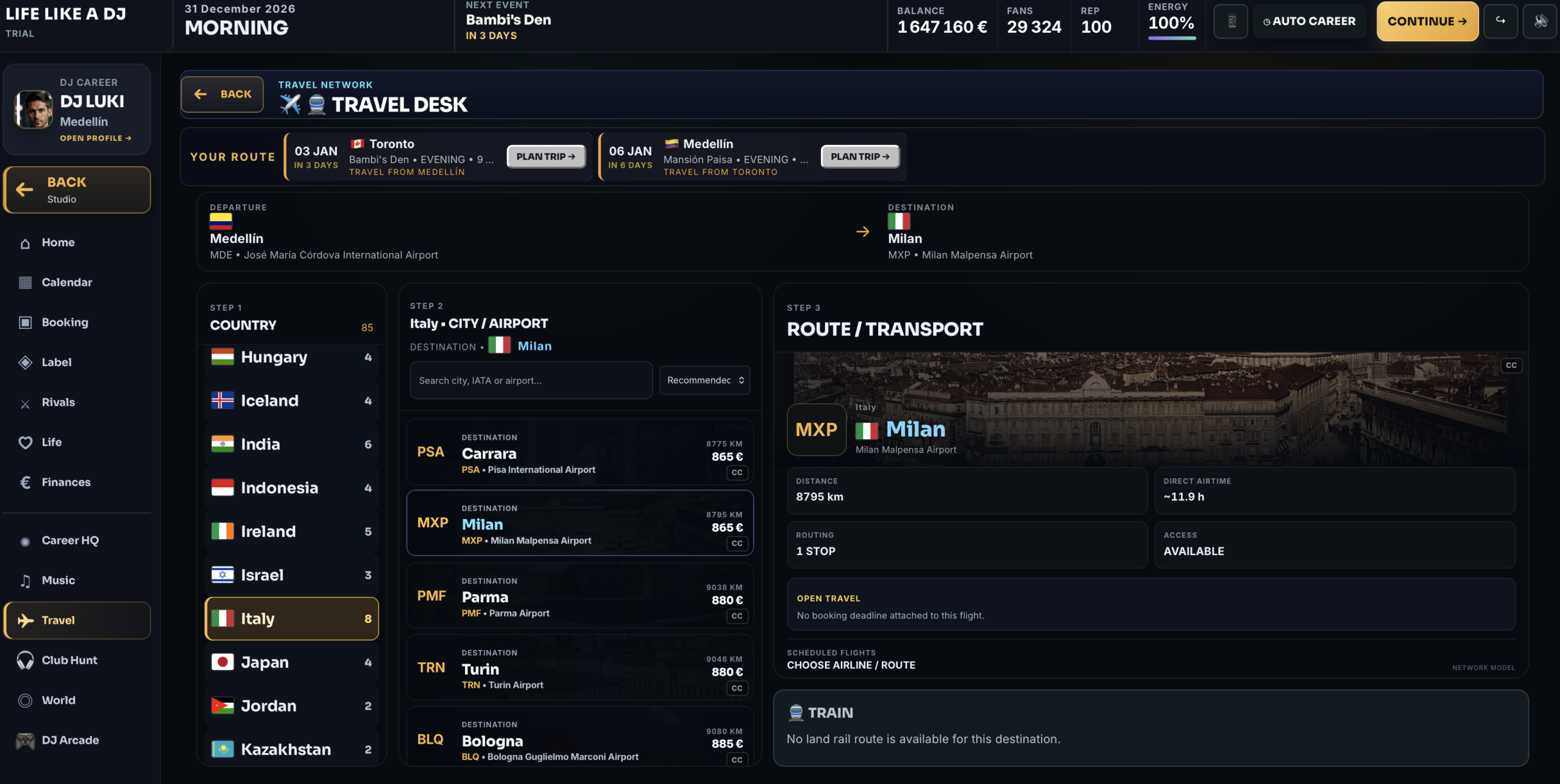The image size is (1560, 784).
Task: Click the CC badge on Parma card
Action: 737,616
